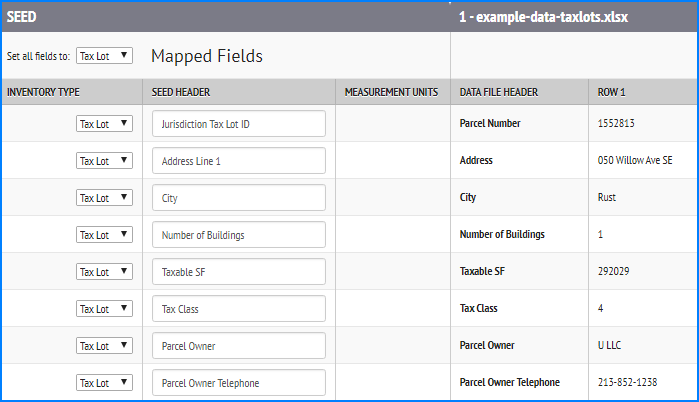Viewport: 699px width, 402px height.
Task: Select the Tax Class data file header
Action: point(478,308)
